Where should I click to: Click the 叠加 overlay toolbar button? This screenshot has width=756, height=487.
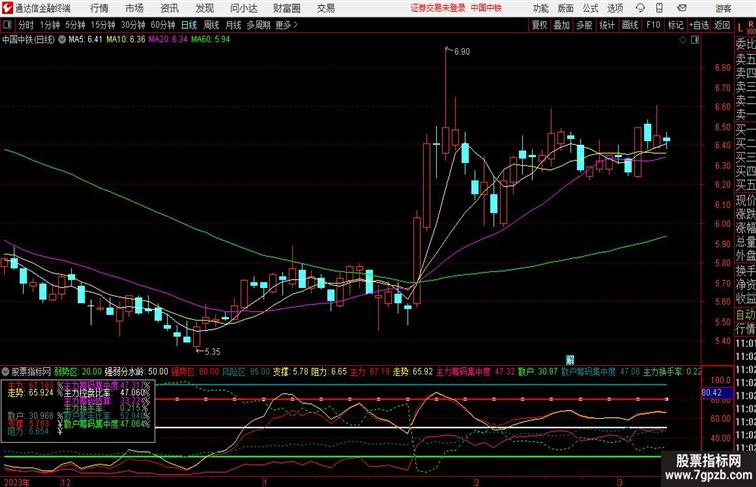tap(561, 25)
